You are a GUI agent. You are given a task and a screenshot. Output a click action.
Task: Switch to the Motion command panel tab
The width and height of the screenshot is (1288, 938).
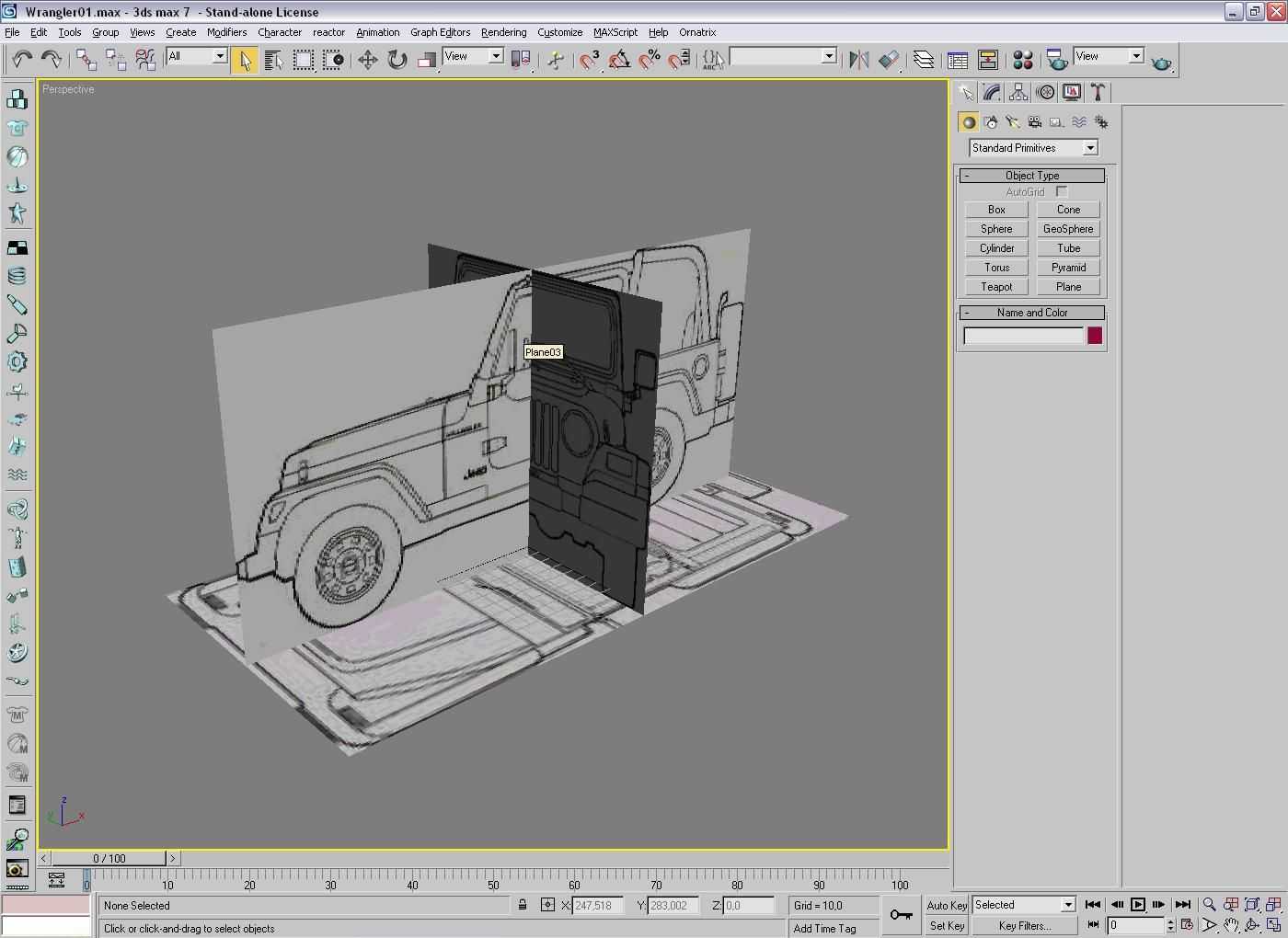point(1045,92)
